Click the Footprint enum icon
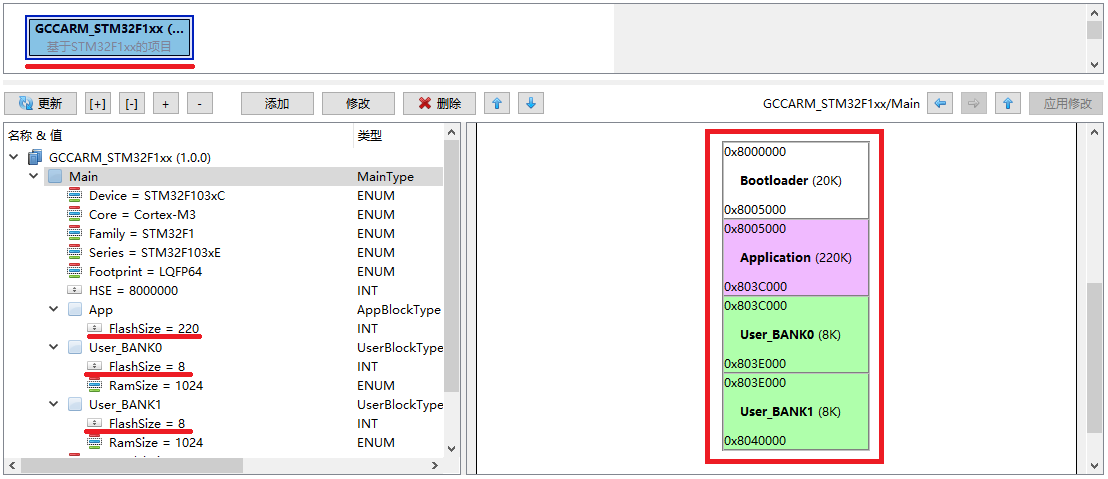The height and width of the screenshot is (479, 1108). tap(74, 272)
